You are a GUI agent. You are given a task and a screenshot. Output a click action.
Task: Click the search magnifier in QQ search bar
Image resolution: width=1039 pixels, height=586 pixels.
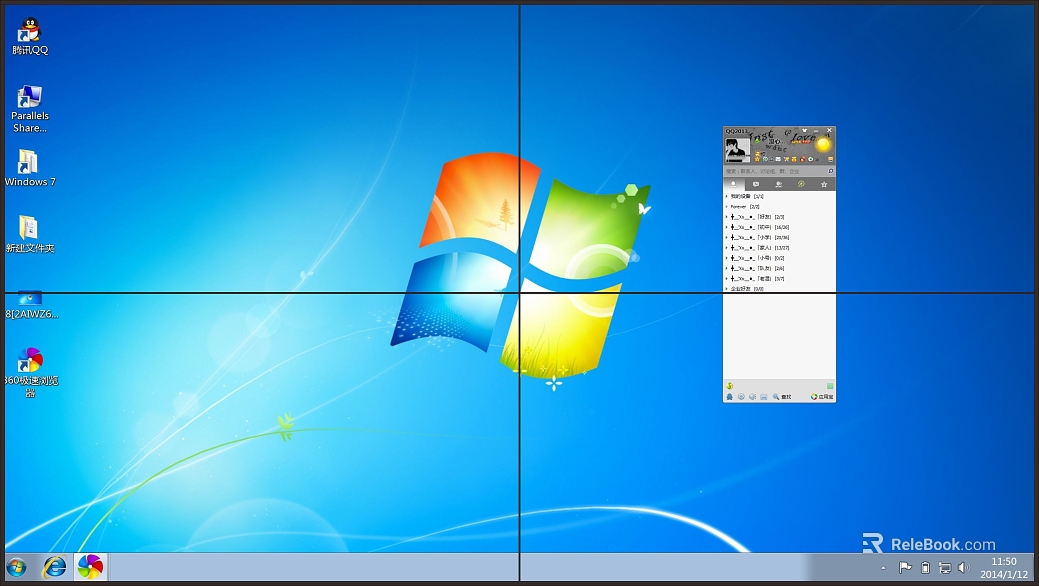(830, 171)
